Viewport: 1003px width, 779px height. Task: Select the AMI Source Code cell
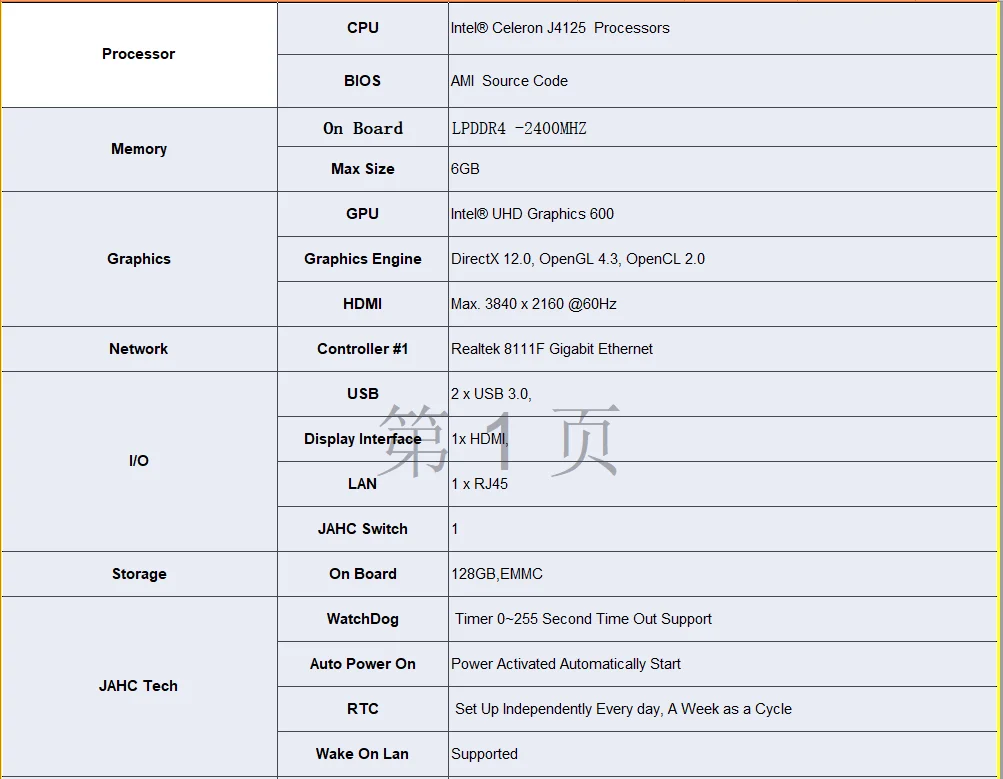click(509, 81)
